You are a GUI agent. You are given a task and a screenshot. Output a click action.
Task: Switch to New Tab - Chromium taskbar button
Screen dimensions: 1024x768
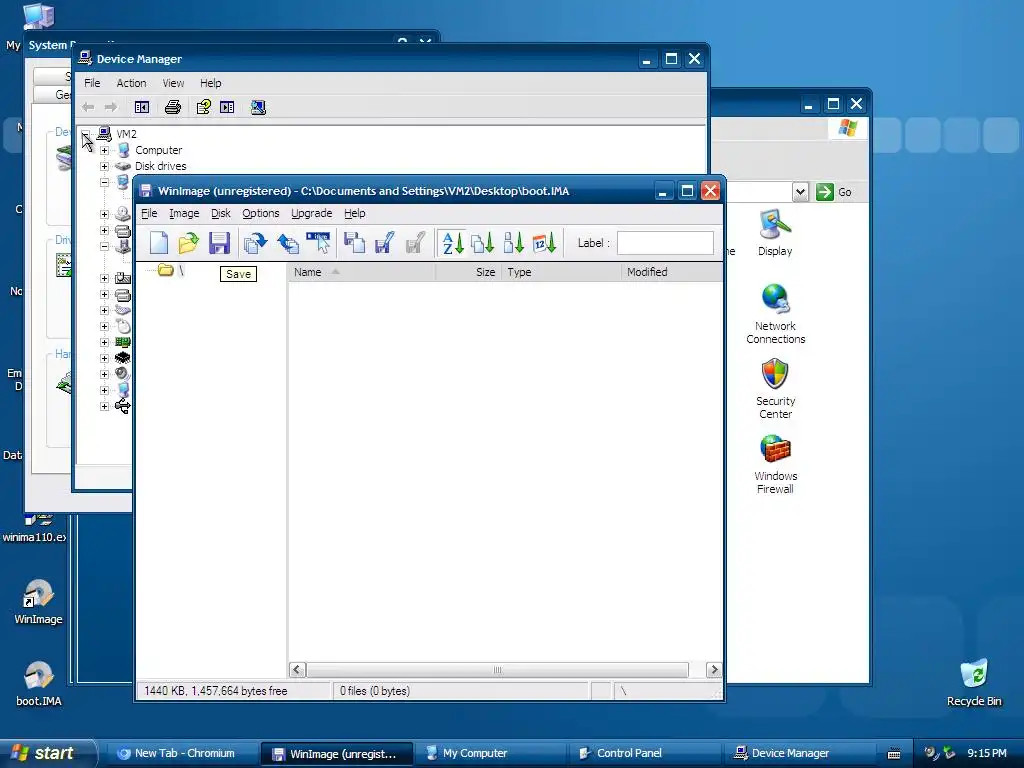coord(183,754)
